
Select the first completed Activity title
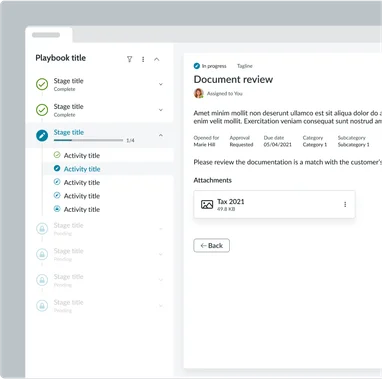(x=82, y=156)
